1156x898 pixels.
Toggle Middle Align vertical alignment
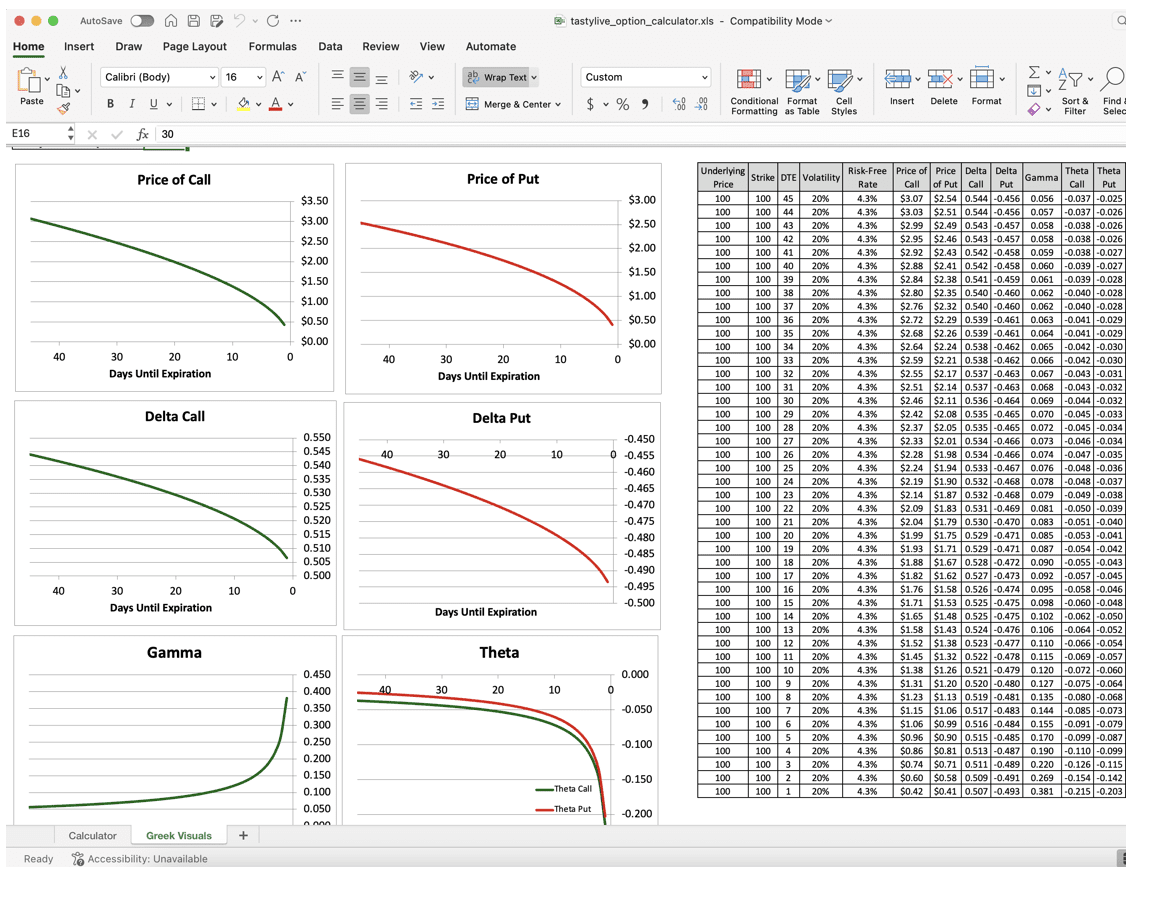pos(359,76)
